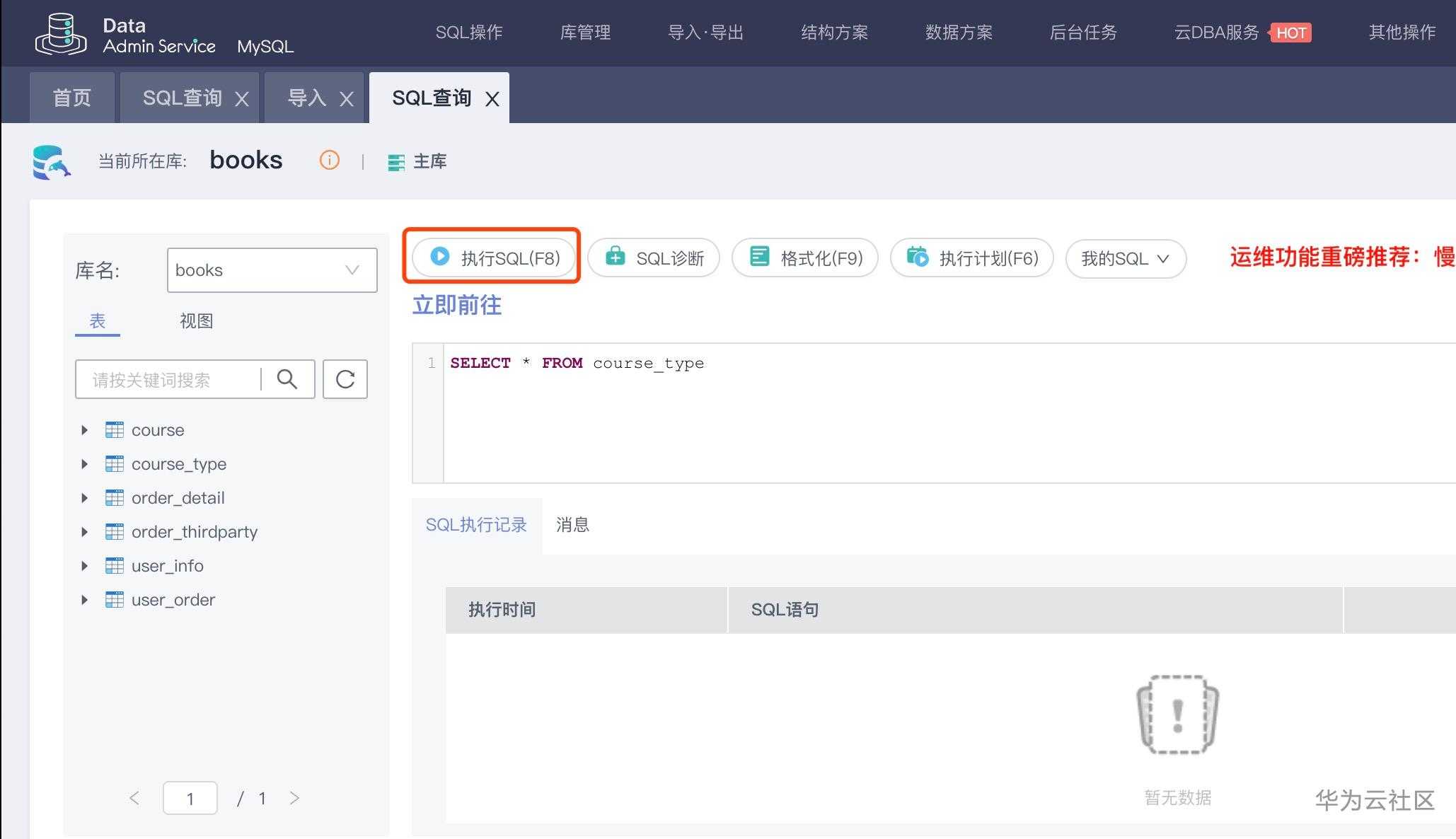
Task: Click the order_thirdparty table icon
Action: click(x=115, y=531)
